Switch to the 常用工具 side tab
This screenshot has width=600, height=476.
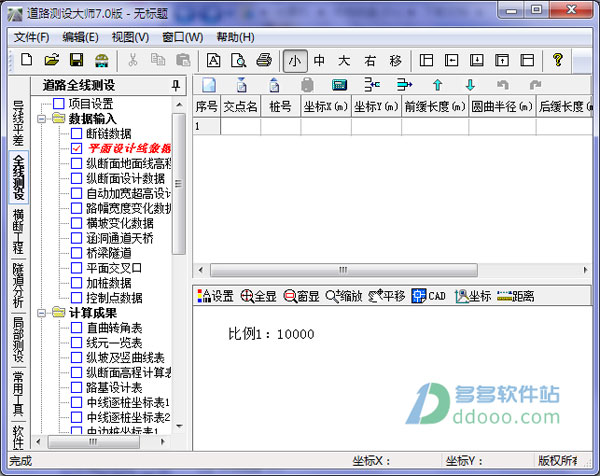18,393
